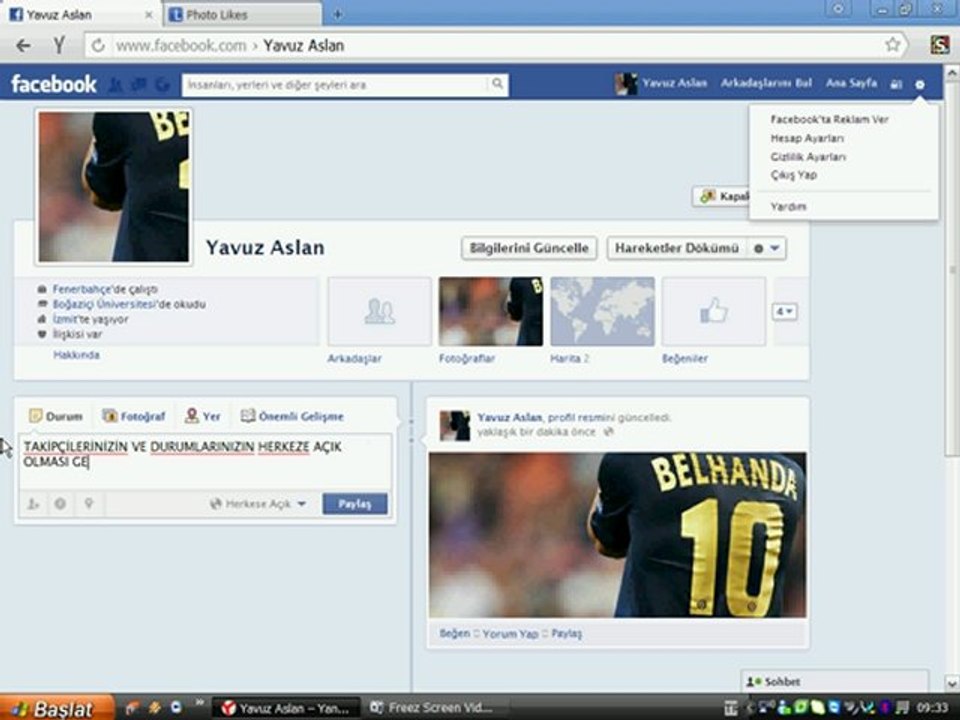Click the Kapak cover photo button

click(721, 197)
